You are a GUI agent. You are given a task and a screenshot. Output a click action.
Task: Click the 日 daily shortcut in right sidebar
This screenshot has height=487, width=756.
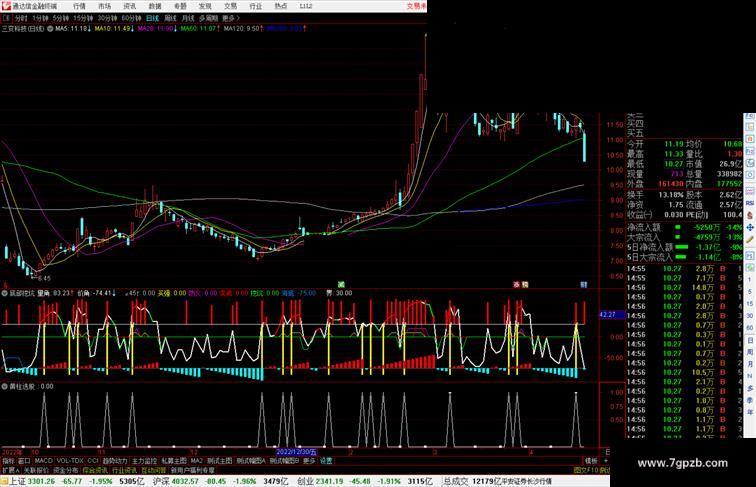pyautogui.click(x=750, y=340)
